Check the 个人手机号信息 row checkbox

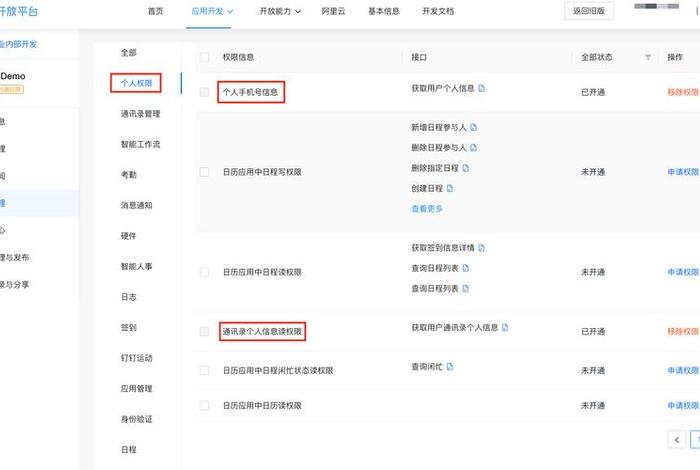pos(204,92)
